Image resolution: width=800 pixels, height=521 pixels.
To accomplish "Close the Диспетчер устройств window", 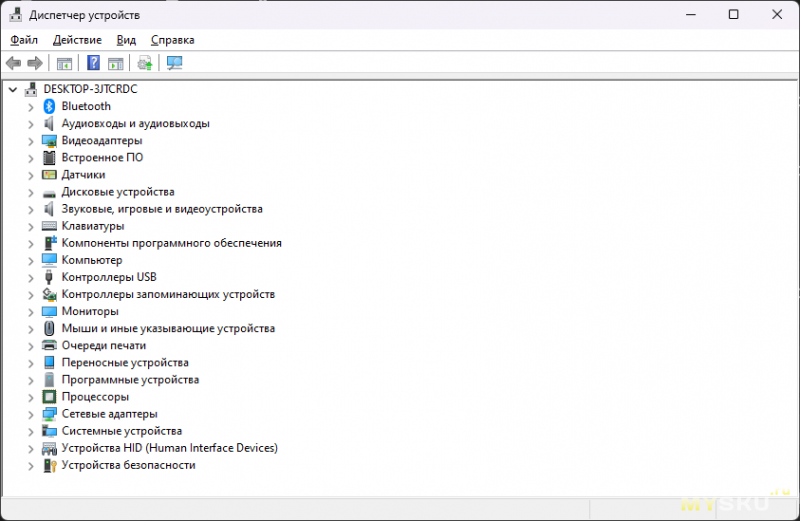I will pyautogui.click(x=777, y=15).
